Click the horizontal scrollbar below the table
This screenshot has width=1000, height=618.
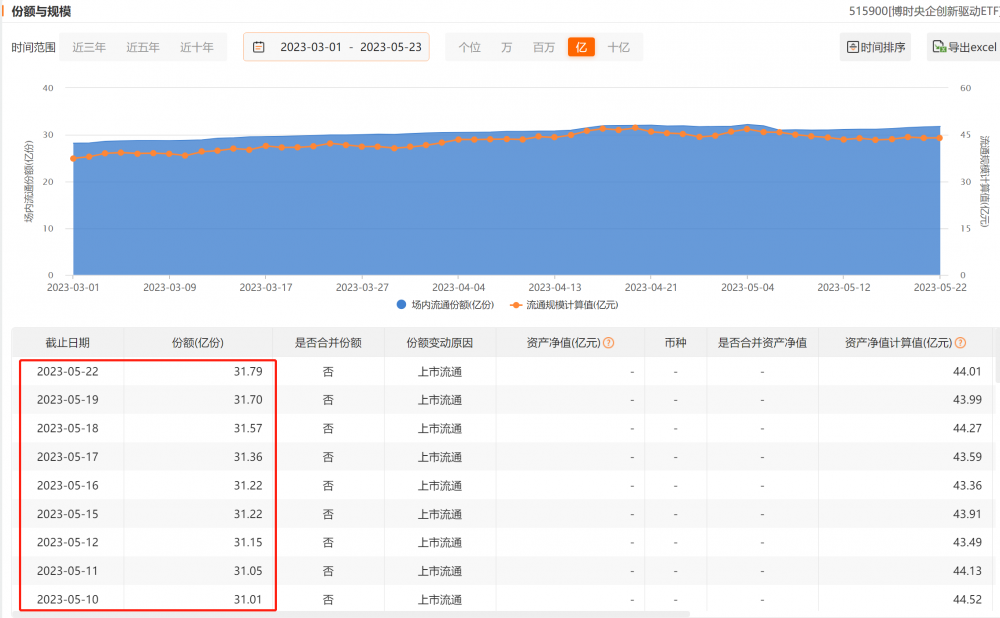coord(350,613)
